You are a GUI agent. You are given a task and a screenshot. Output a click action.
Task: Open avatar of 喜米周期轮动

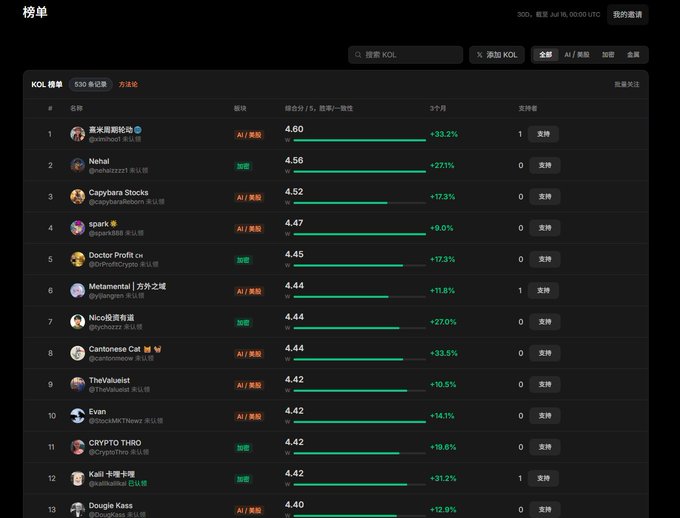point(78,134)
